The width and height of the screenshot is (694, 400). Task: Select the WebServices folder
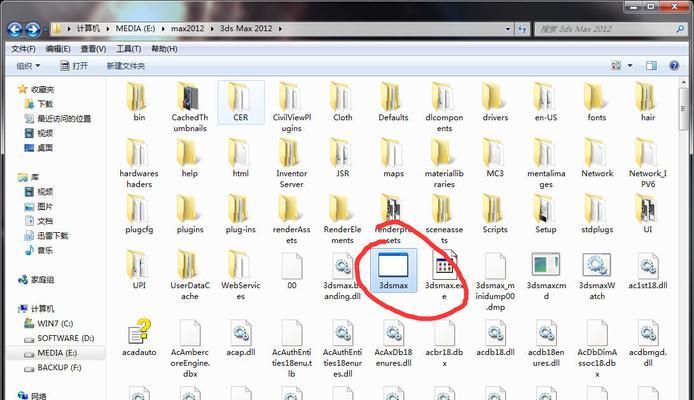tap(241, 275)
